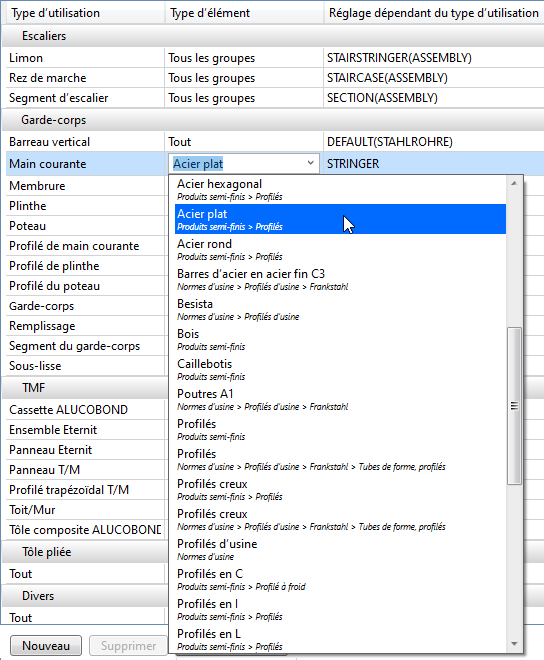Select the Cassette ALUCOBOND row

pos(86,410)
